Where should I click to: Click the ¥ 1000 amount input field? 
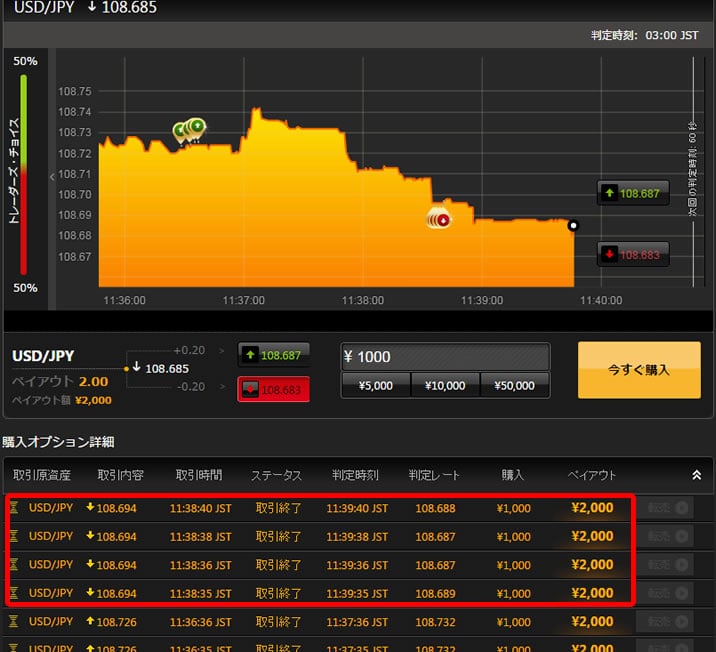(445, 357)
